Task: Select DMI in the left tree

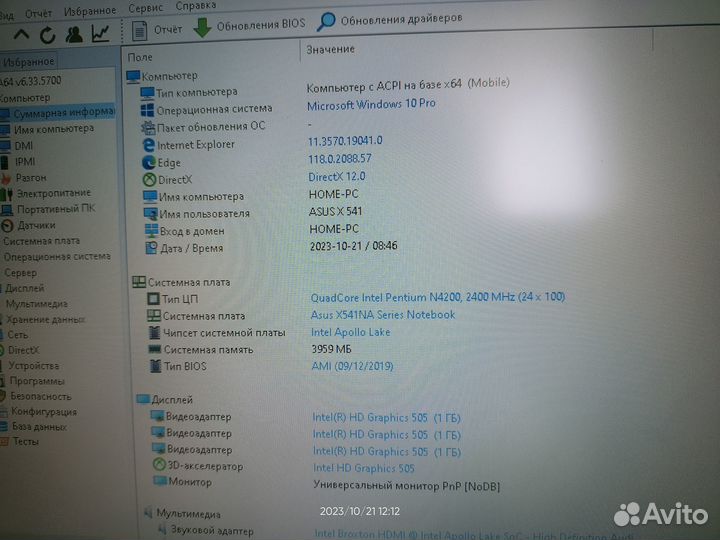Action: [23, 146]
